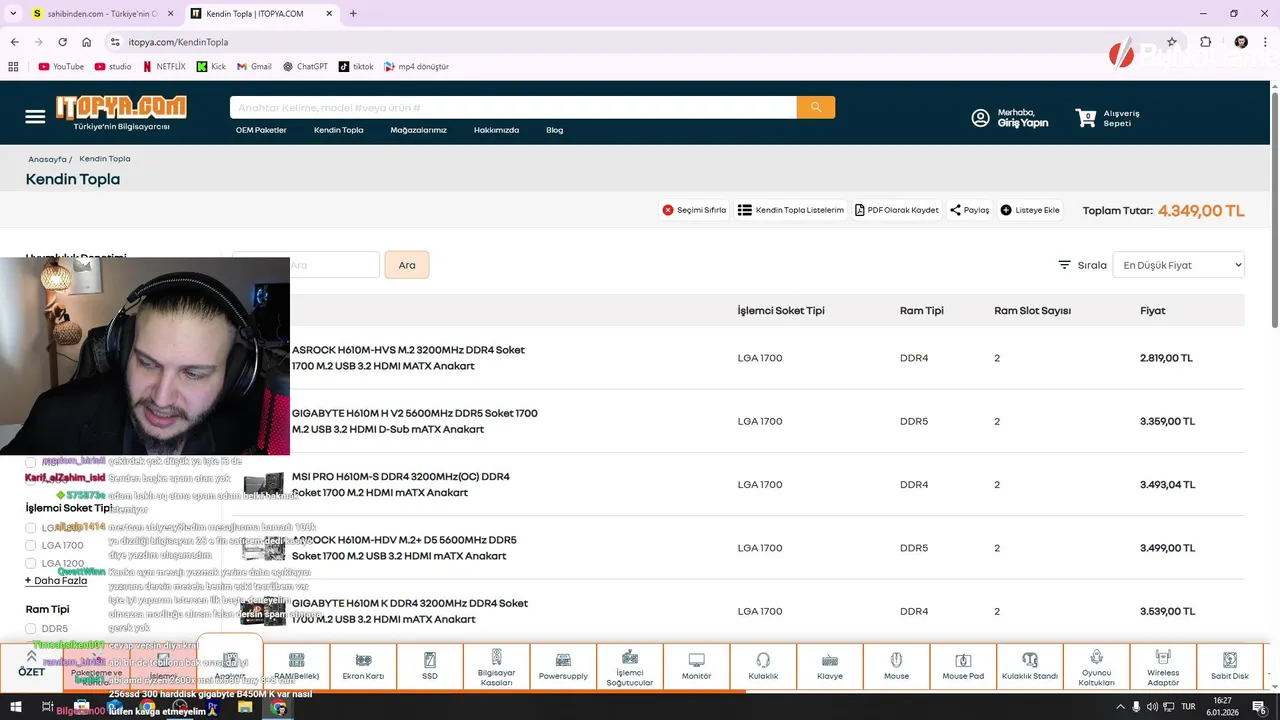Reload the page in Chrome
This screenshot has height=720, width=1280.
[62, 42]
